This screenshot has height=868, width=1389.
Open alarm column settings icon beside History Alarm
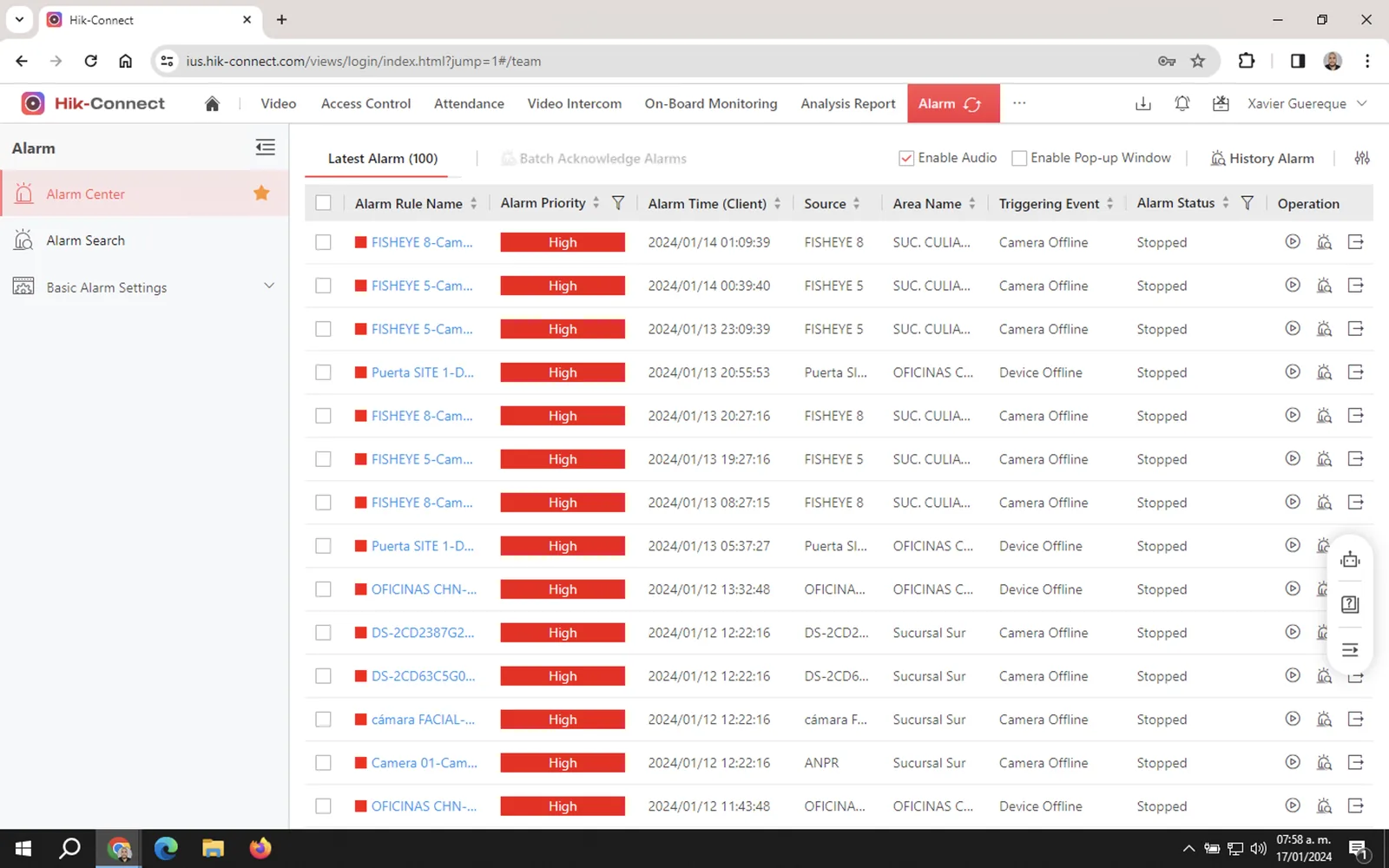pyautogui.click(x=1362, y=158)
